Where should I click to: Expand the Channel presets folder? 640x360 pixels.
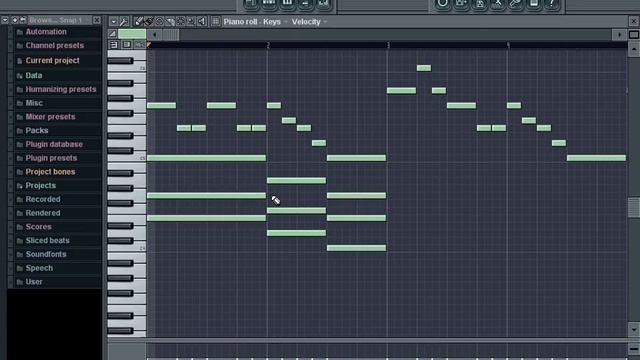pyautogui.click(x=54, y=45)
